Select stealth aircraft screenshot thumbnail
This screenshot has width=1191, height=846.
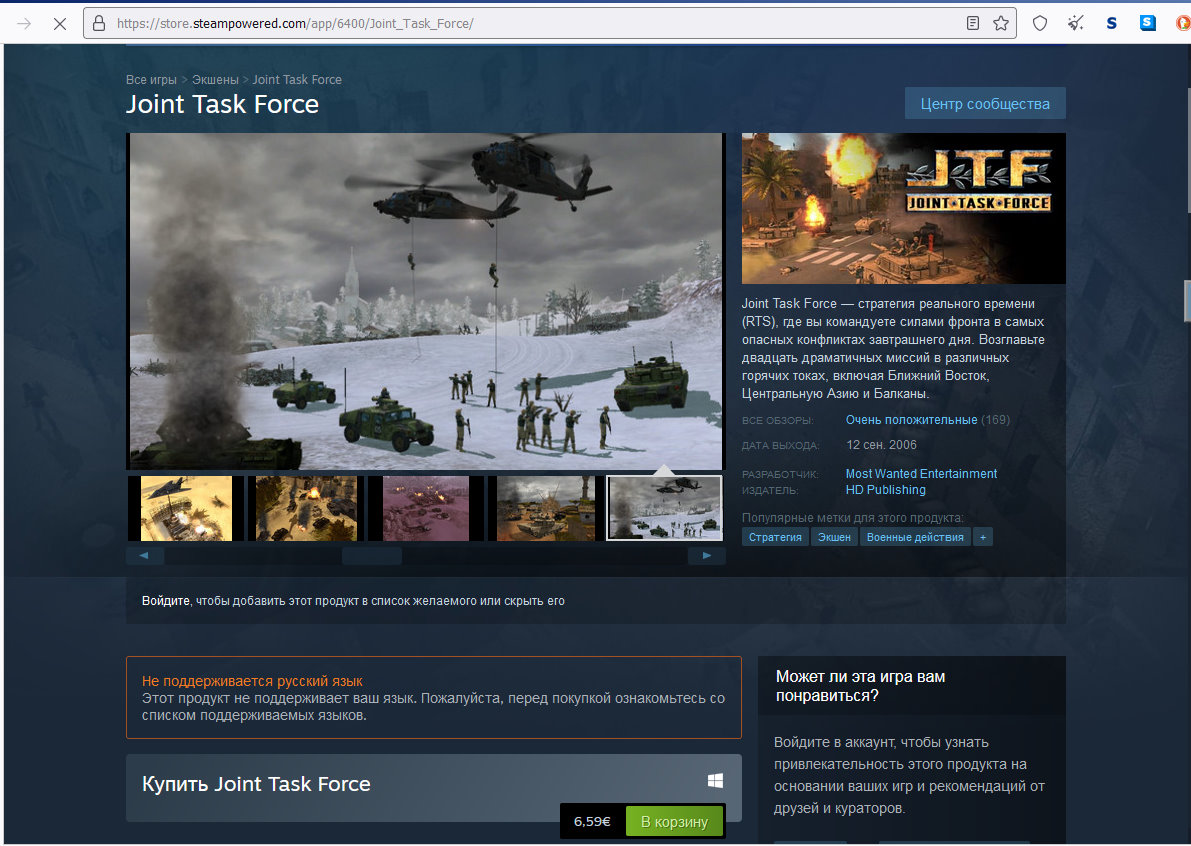coord(186,508)
